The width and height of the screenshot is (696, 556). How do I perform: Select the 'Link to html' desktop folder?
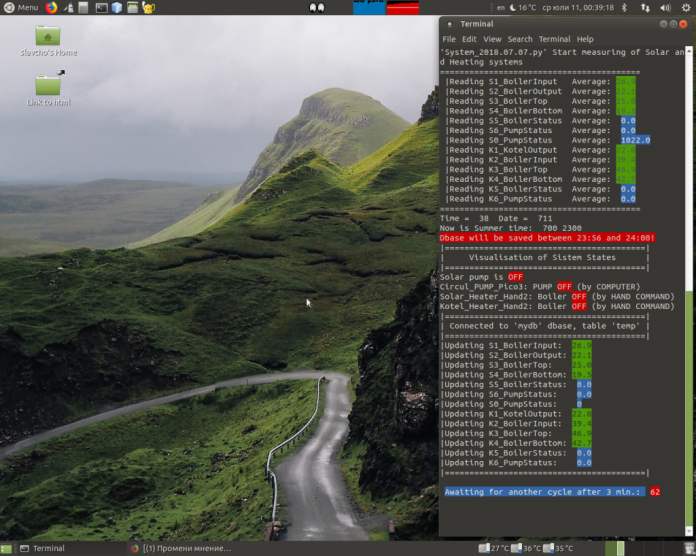[x=48, y=88]
